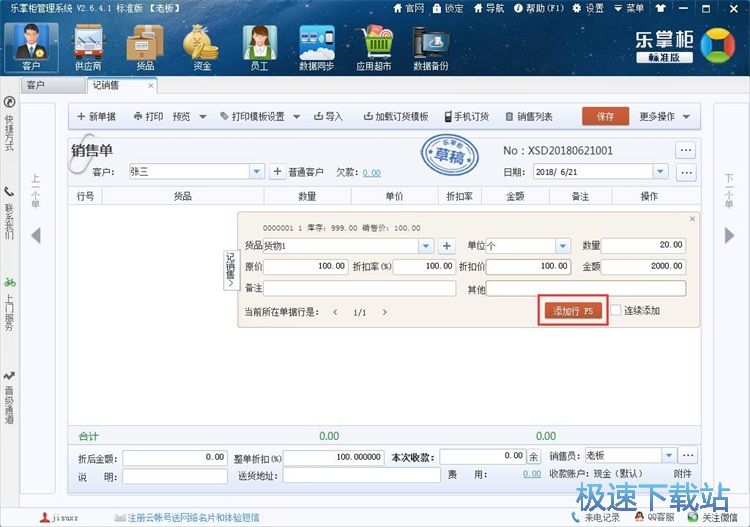
Task: Click the orange 保存 save button
Action: 605,116
